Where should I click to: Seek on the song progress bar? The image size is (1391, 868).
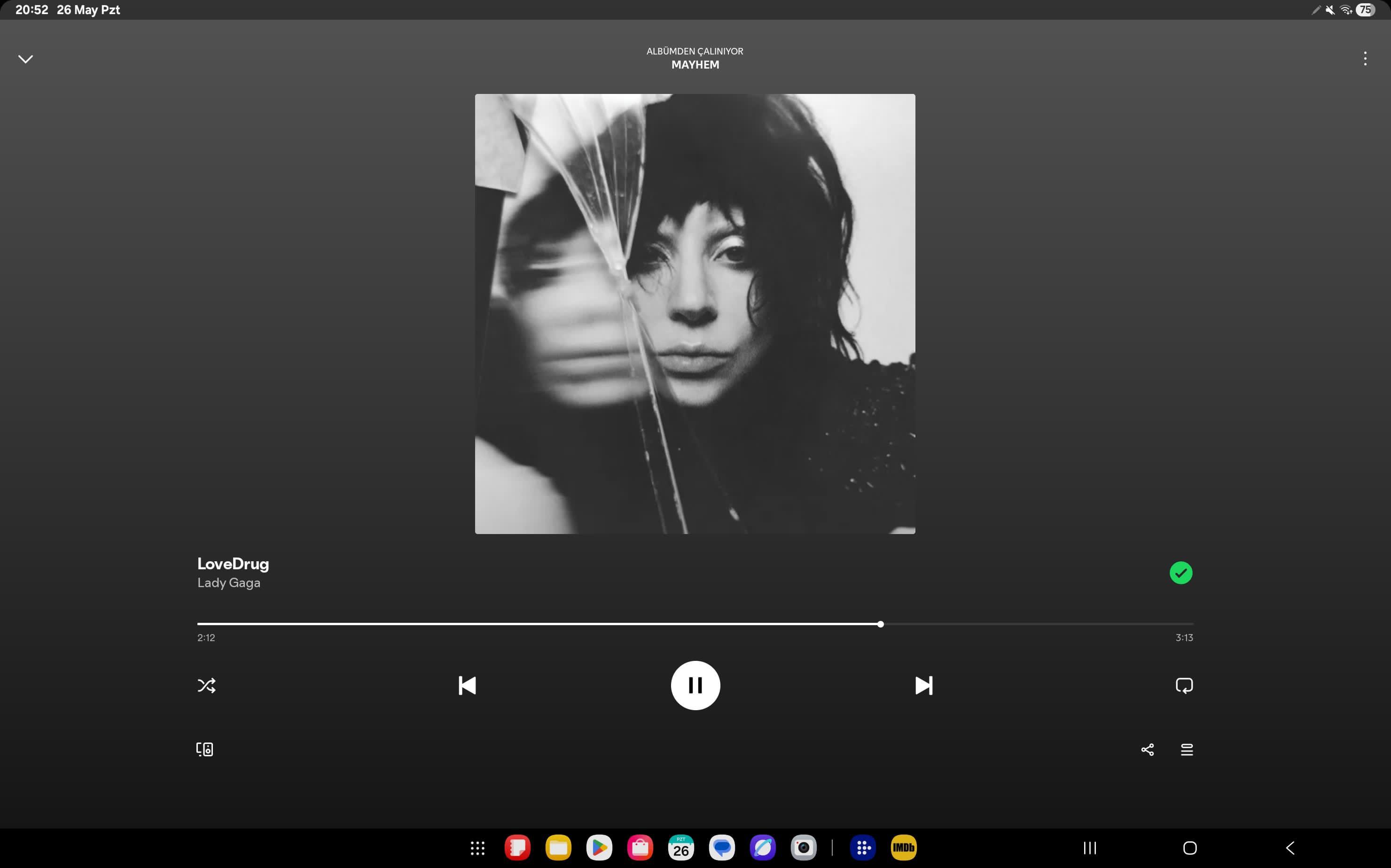[x=695, y=624]
